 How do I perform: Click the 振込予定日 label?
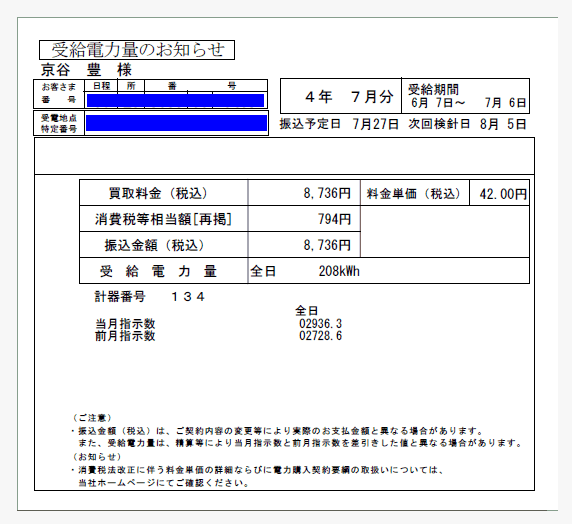310,124
